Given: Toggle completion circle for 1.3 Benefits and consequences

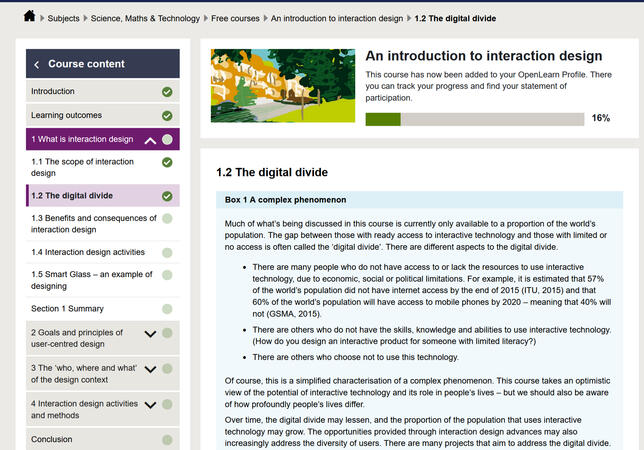Looking at the screenshot, I should tap(167, 218).
